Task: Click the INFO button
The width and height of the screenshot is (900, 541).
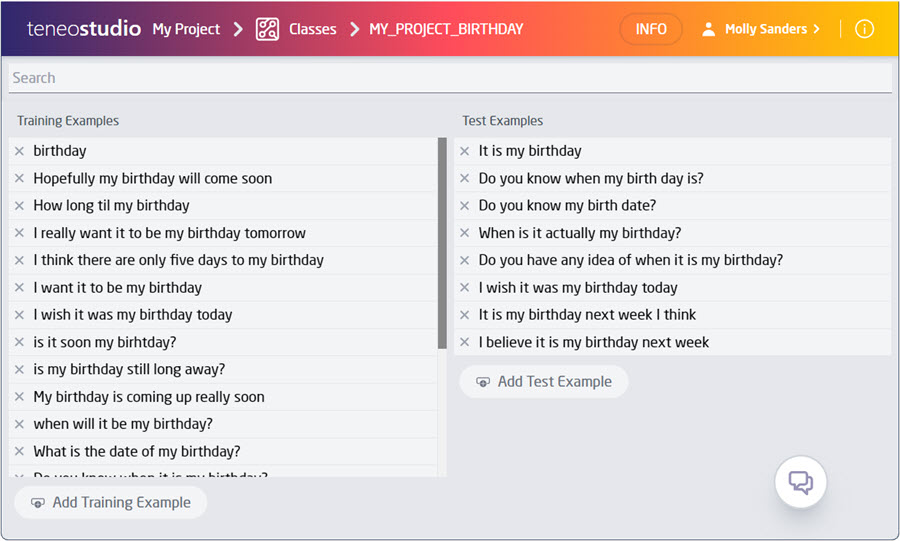Action: click(x=651, y=29)
